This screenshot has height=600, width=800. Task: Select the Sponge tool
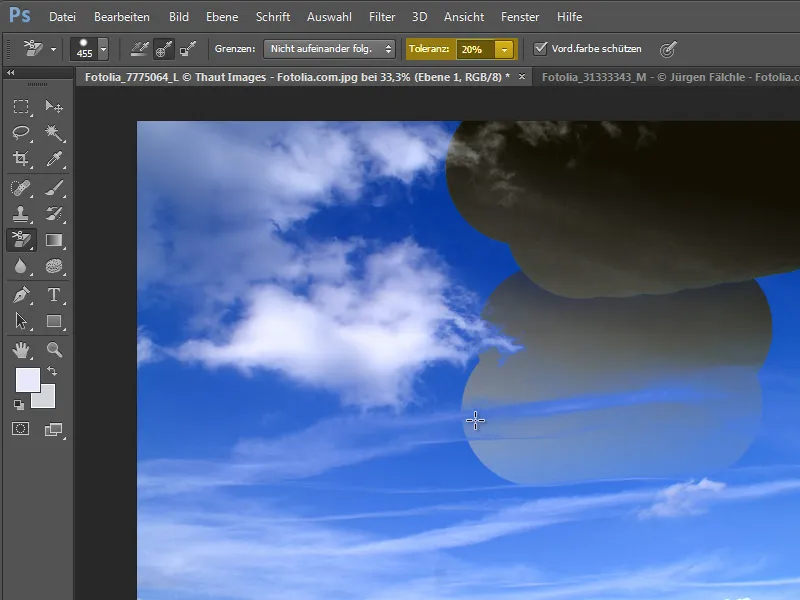[54, 266]
